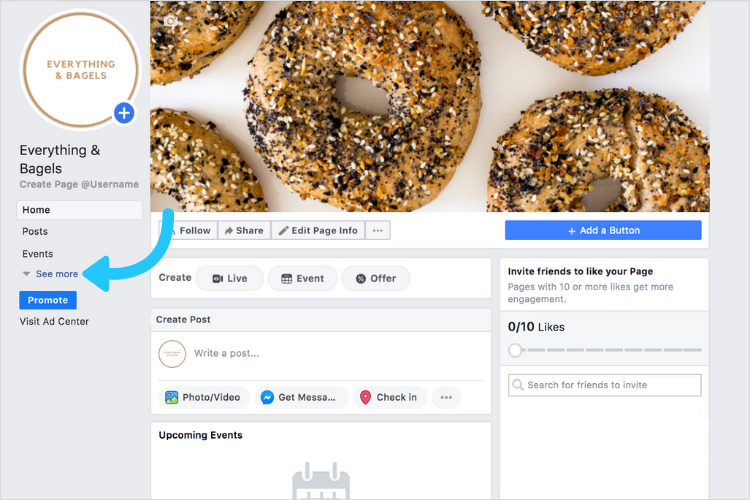Click Add a Button
Viewport: 750px width, 500px height.
point(603,230)
